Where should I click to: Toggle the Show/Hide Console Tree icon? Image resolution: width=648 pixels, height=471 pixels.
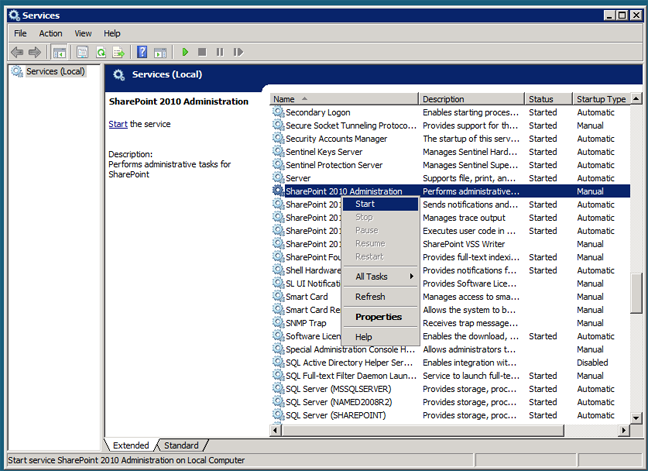point(59,52)
